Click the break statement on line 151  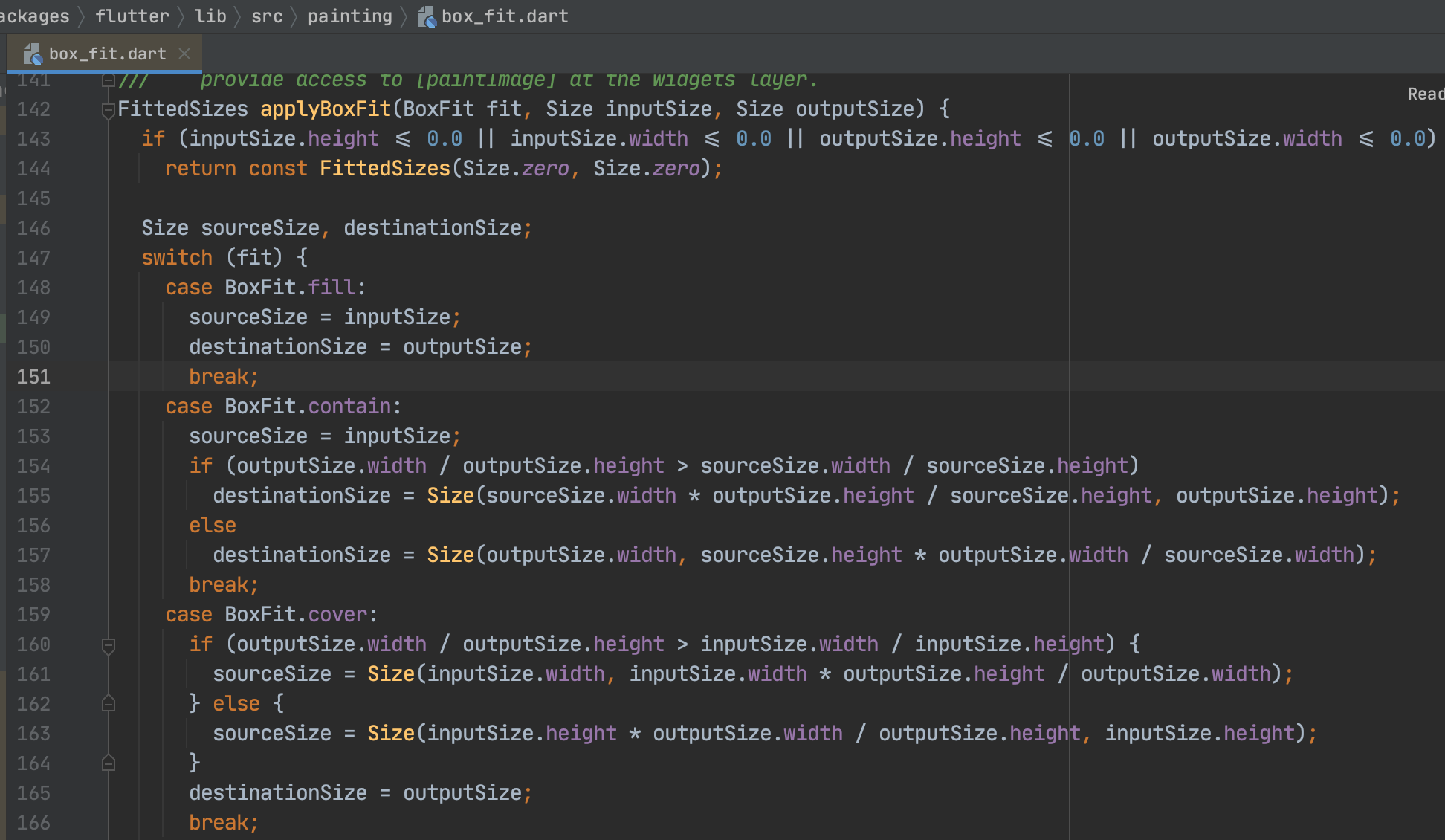(x=224, y=377)
